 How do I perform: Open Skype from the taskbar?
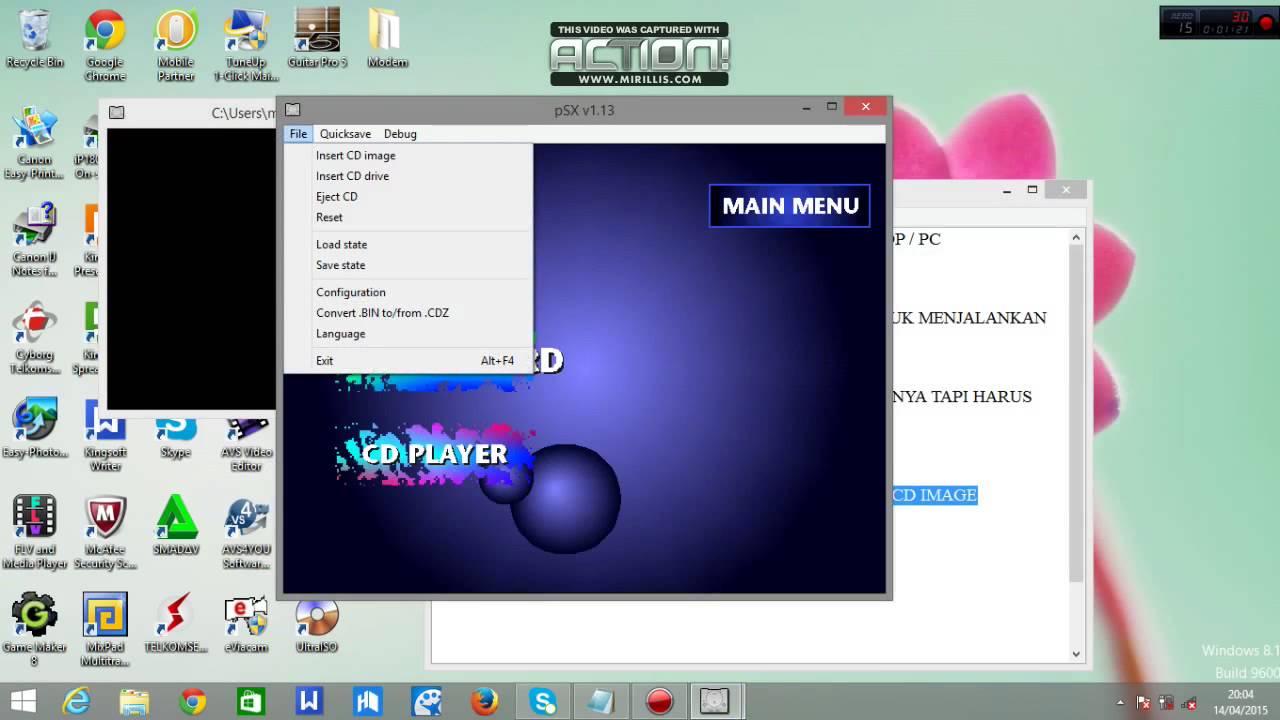(x=543, y=701)
